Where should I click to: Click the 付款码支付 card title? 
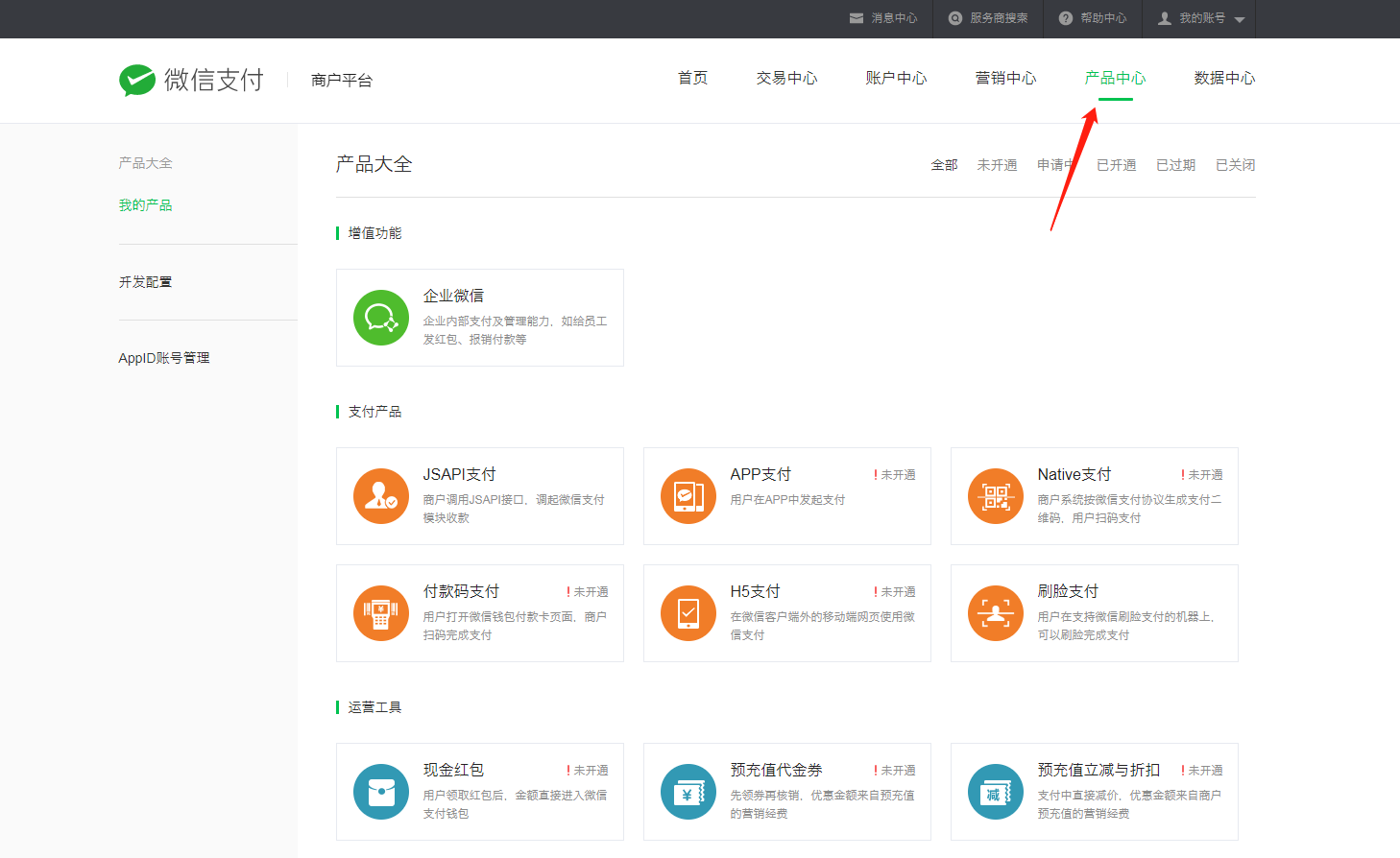coord(461,591)
